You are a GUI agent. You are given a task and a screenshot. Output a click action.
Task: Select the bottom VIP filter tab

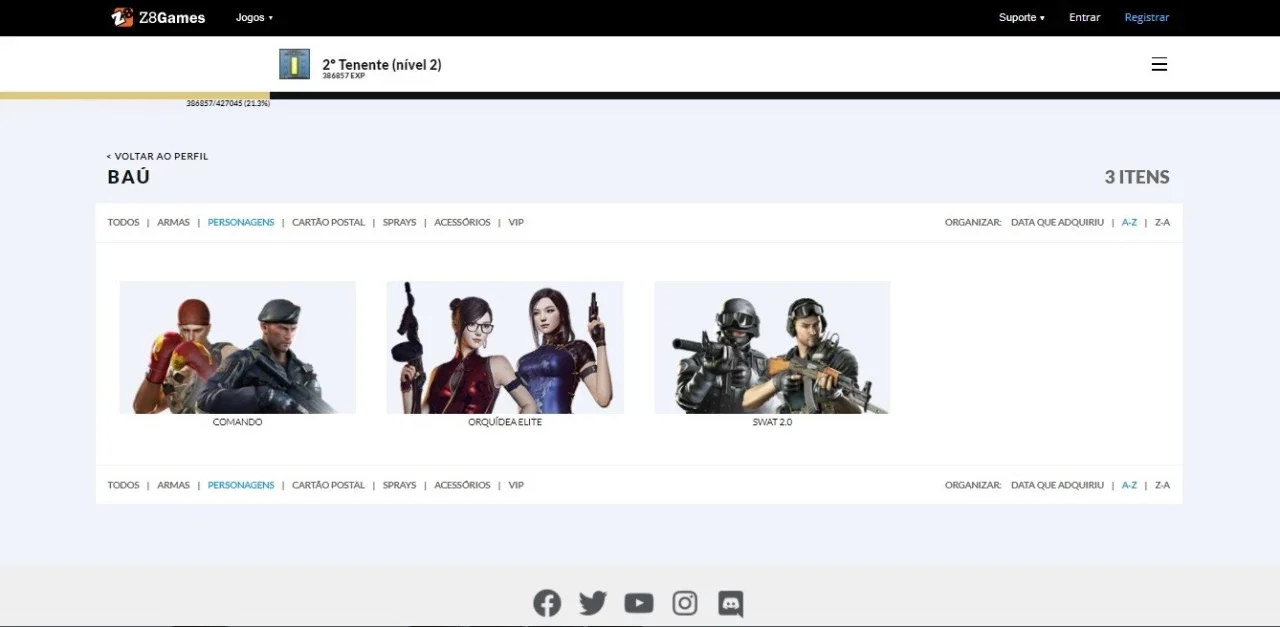516,485
